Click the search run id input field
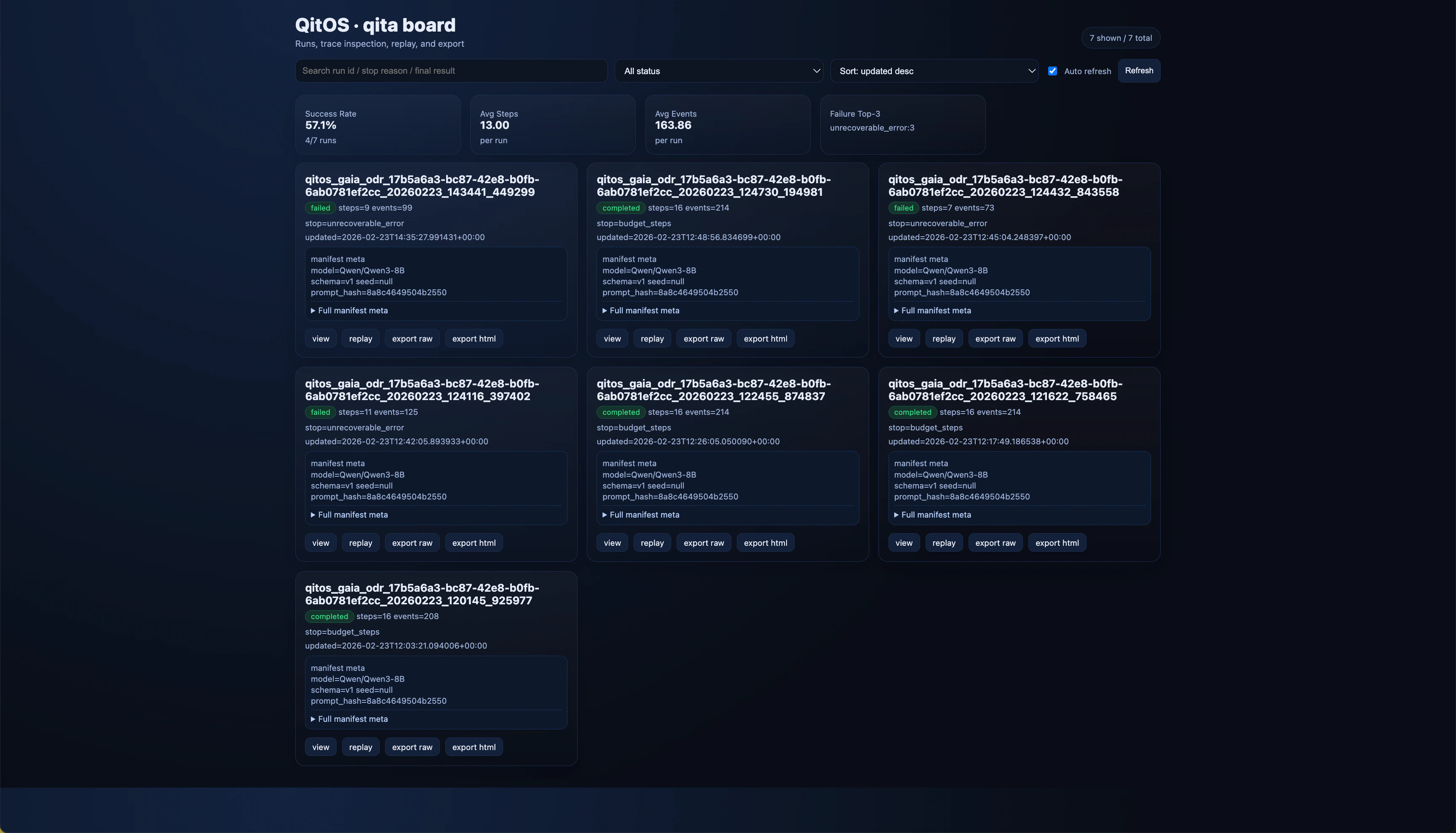This screenshot has height=833, width=1456. (451, 70)
